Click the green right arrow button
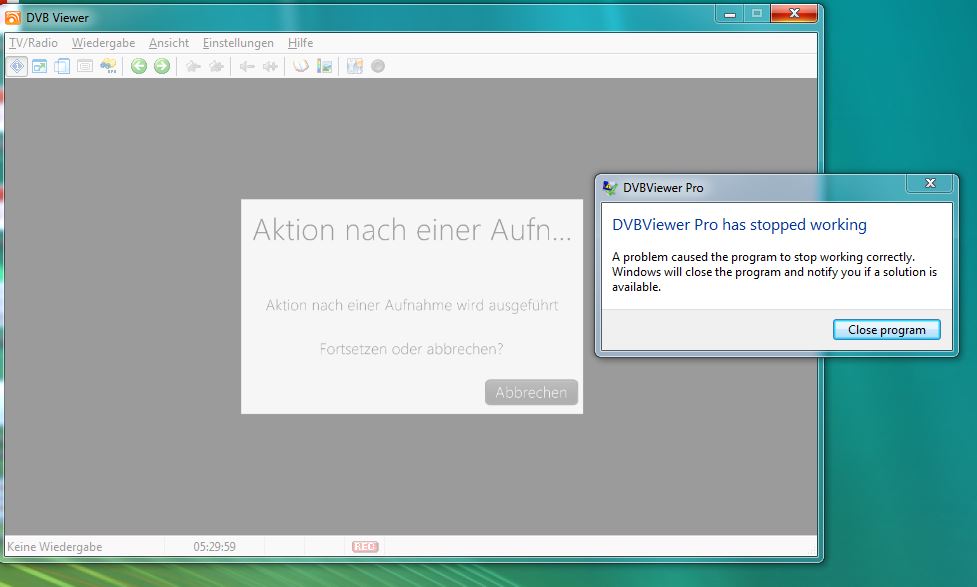The width and height of the screenshot is (977, 587). coord(162,67)
